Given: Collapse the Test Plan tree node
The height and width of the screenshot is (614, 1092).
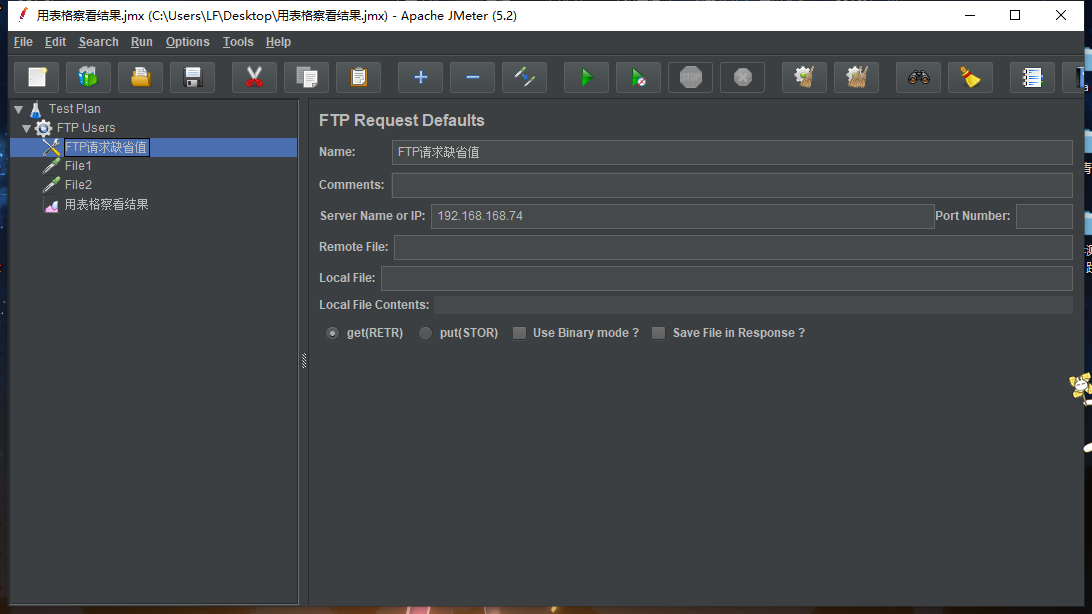Looking at the screenshot, I should (19, 109).
